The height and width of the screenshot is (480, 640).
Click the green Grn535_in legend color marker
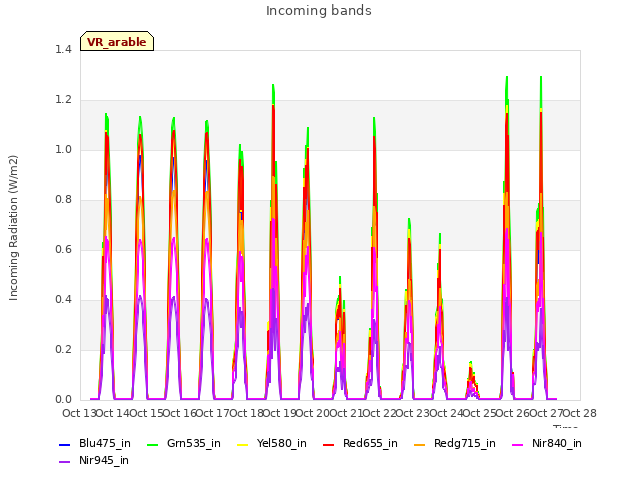click(x=152, y=444)
